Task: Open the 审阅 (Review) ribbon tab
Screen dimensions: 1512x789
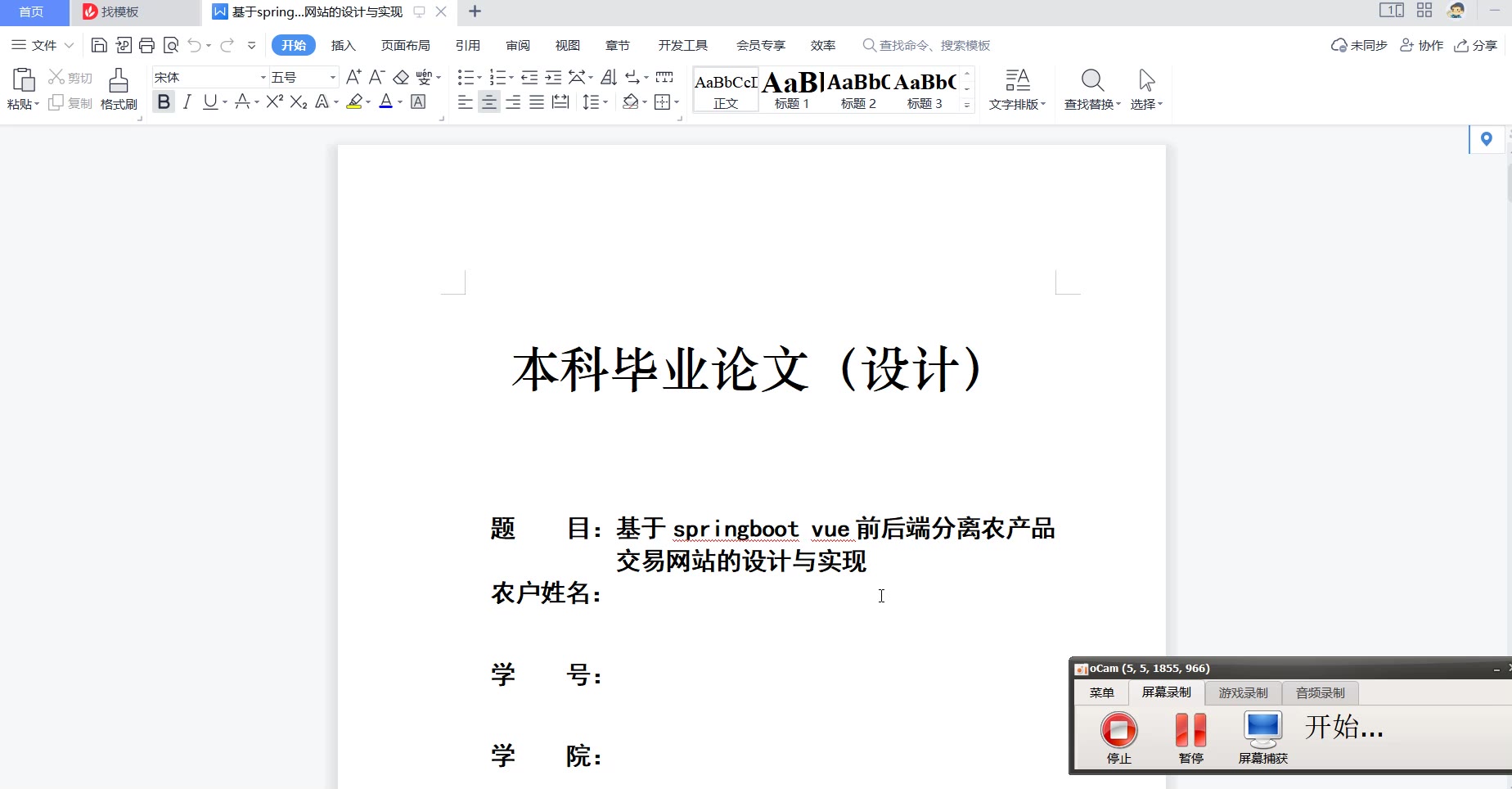Action: click(x=518, y=46)
